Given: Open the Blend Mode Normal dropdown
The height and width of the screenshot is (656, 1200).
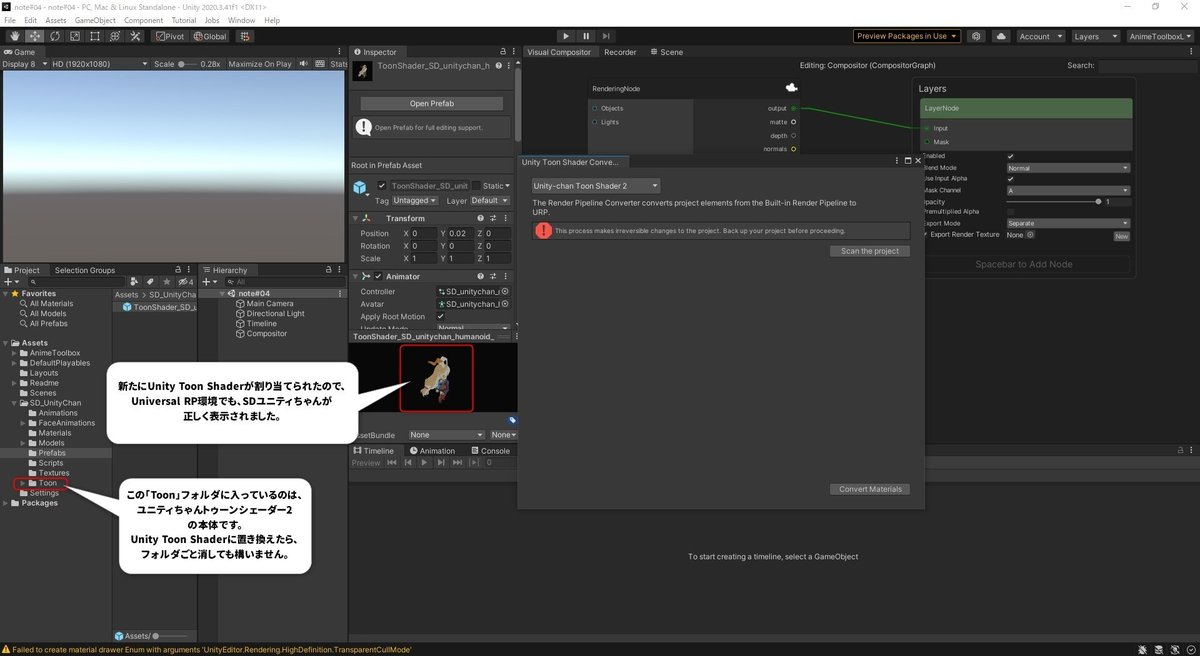Looking at the screenshot, I should (1068, 168).
